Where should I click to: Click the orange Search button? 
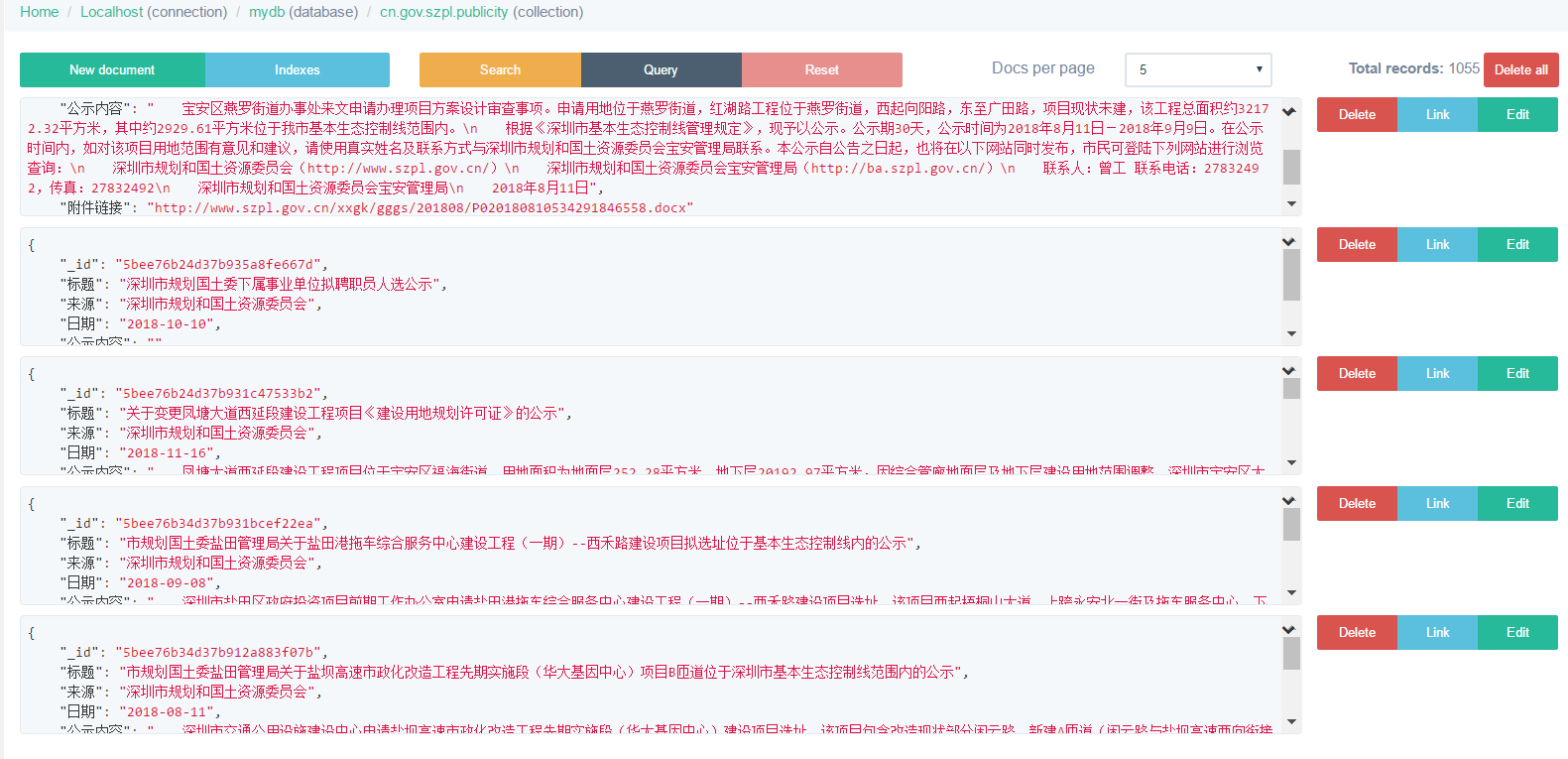pyautogui.click(x=500, y=69)
